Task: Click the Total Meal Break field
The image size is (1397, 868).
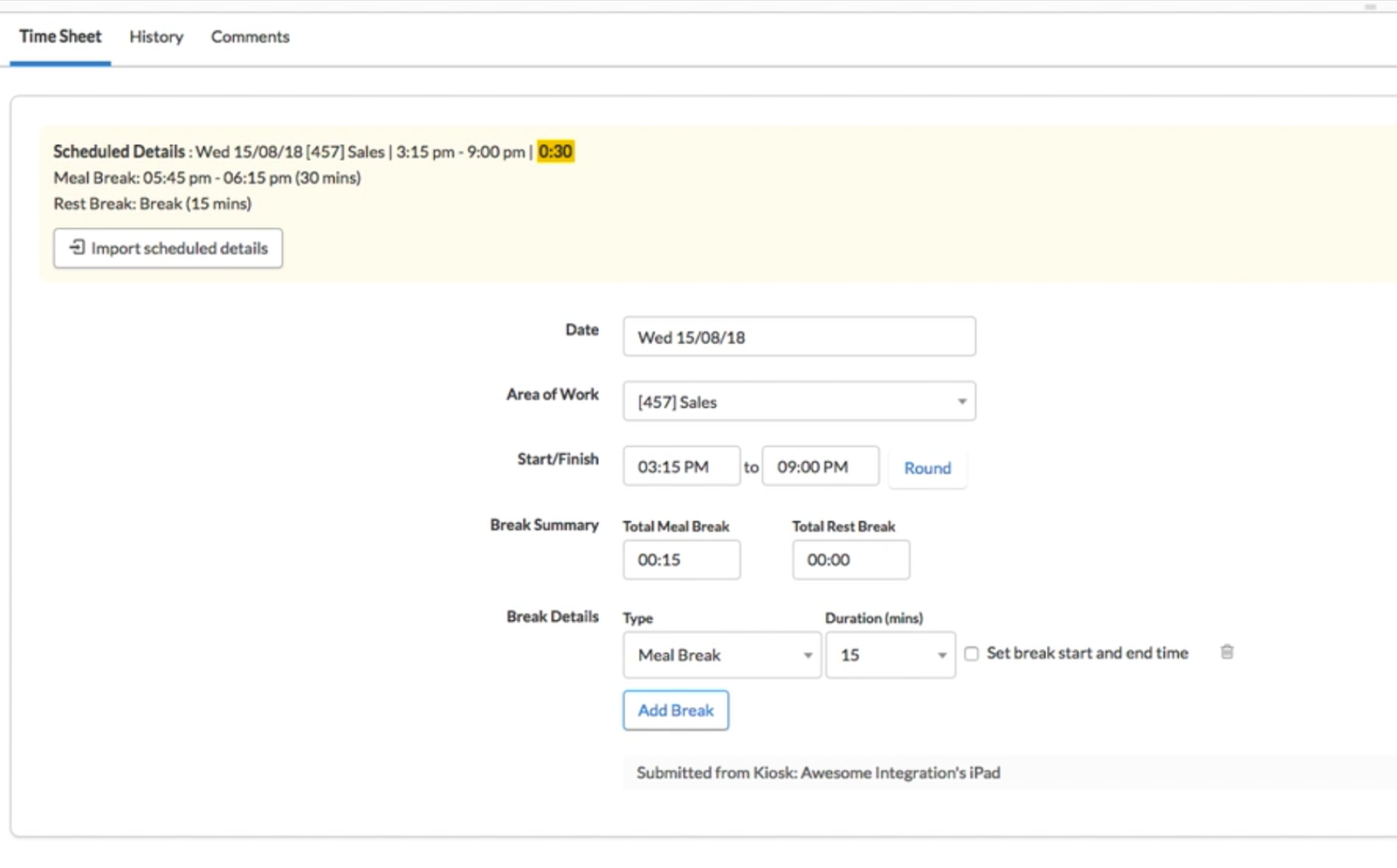Action: (681, 560)
